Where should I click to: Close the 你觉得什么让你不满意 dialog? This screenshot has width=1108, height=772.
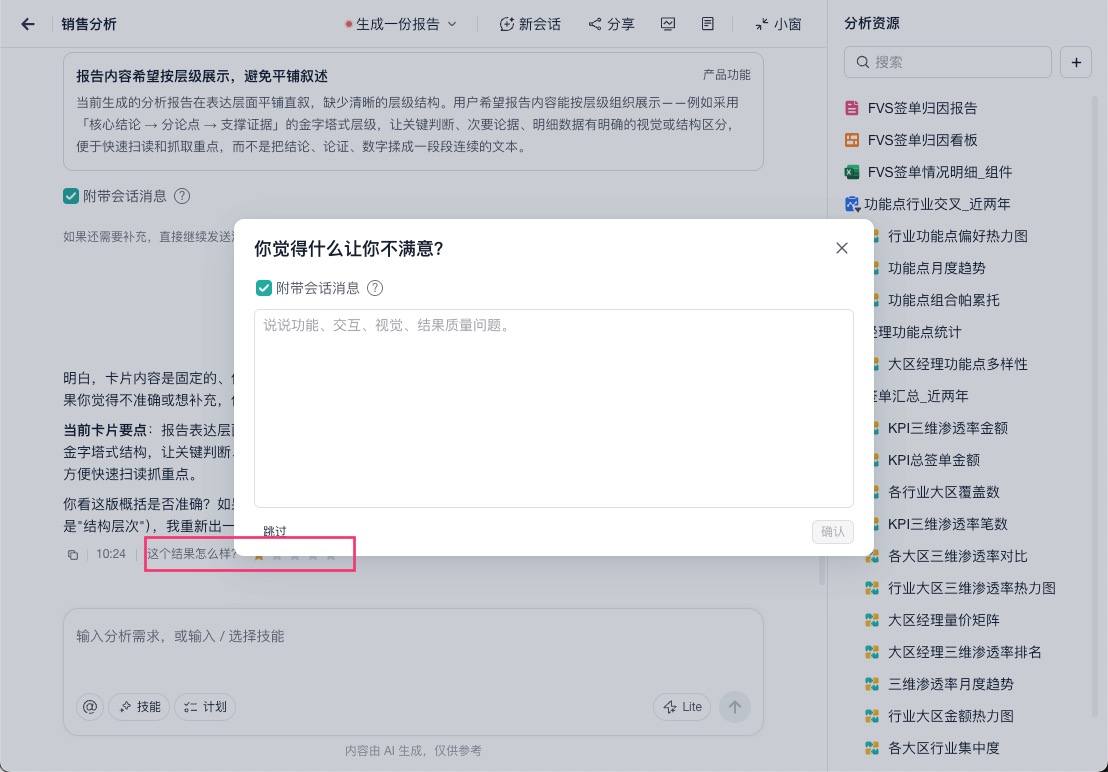842,248
